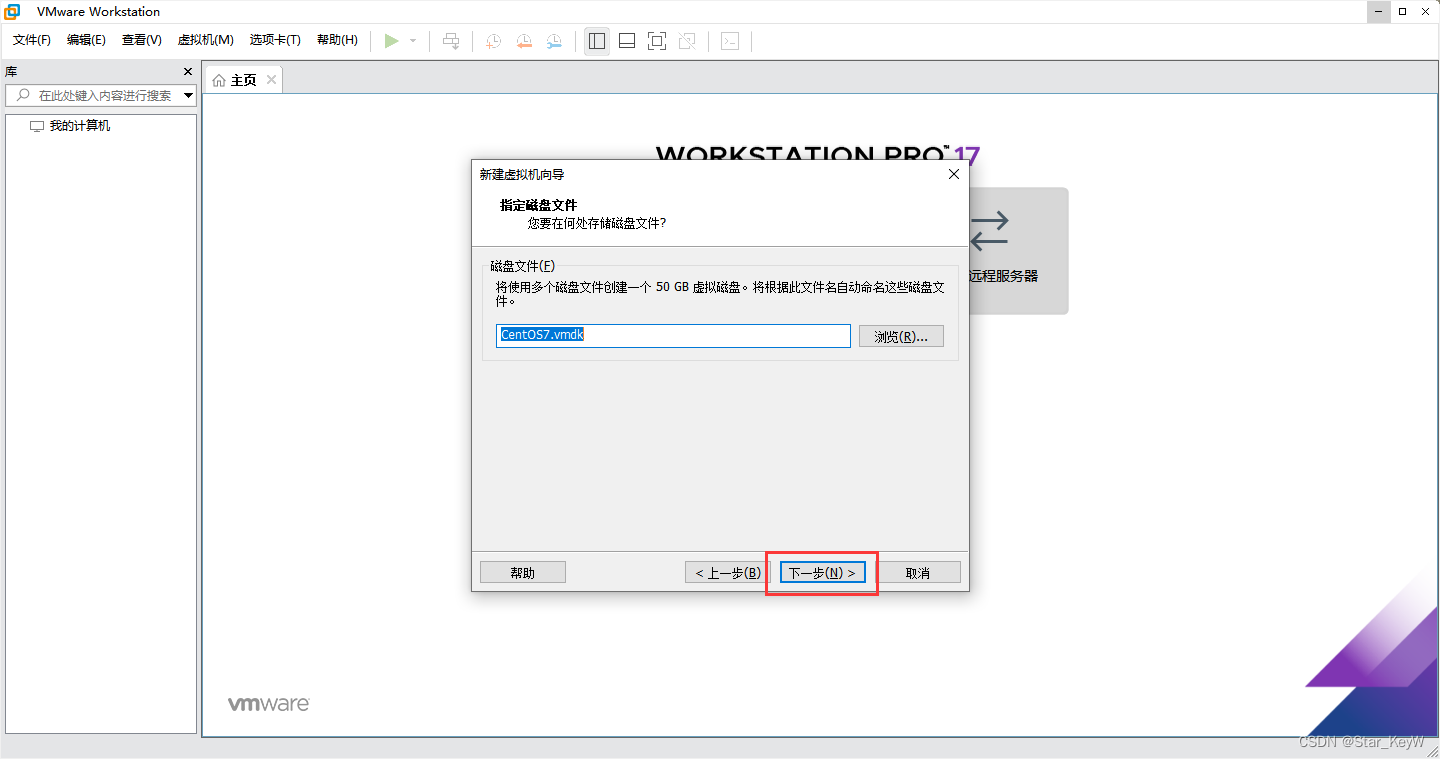Click the 下一步(N) button
This screenshot has height=759, width=1440.
[x=821, y=571]
